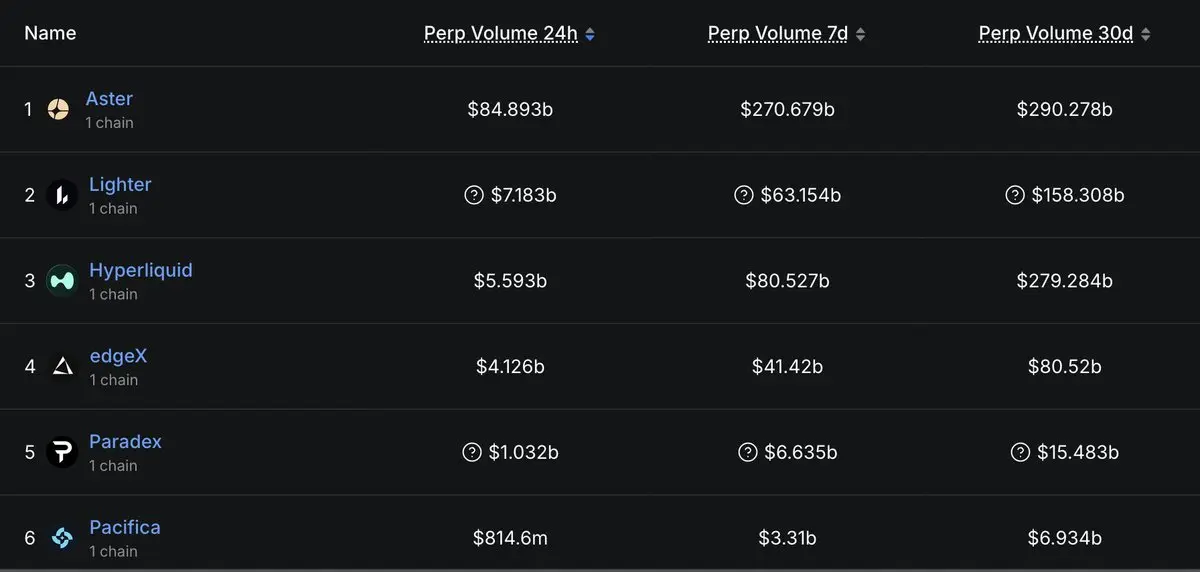Click question mark icon beside Paradex $1.032b
Screen dimensions: 1200x572
[x=472, y=452]
